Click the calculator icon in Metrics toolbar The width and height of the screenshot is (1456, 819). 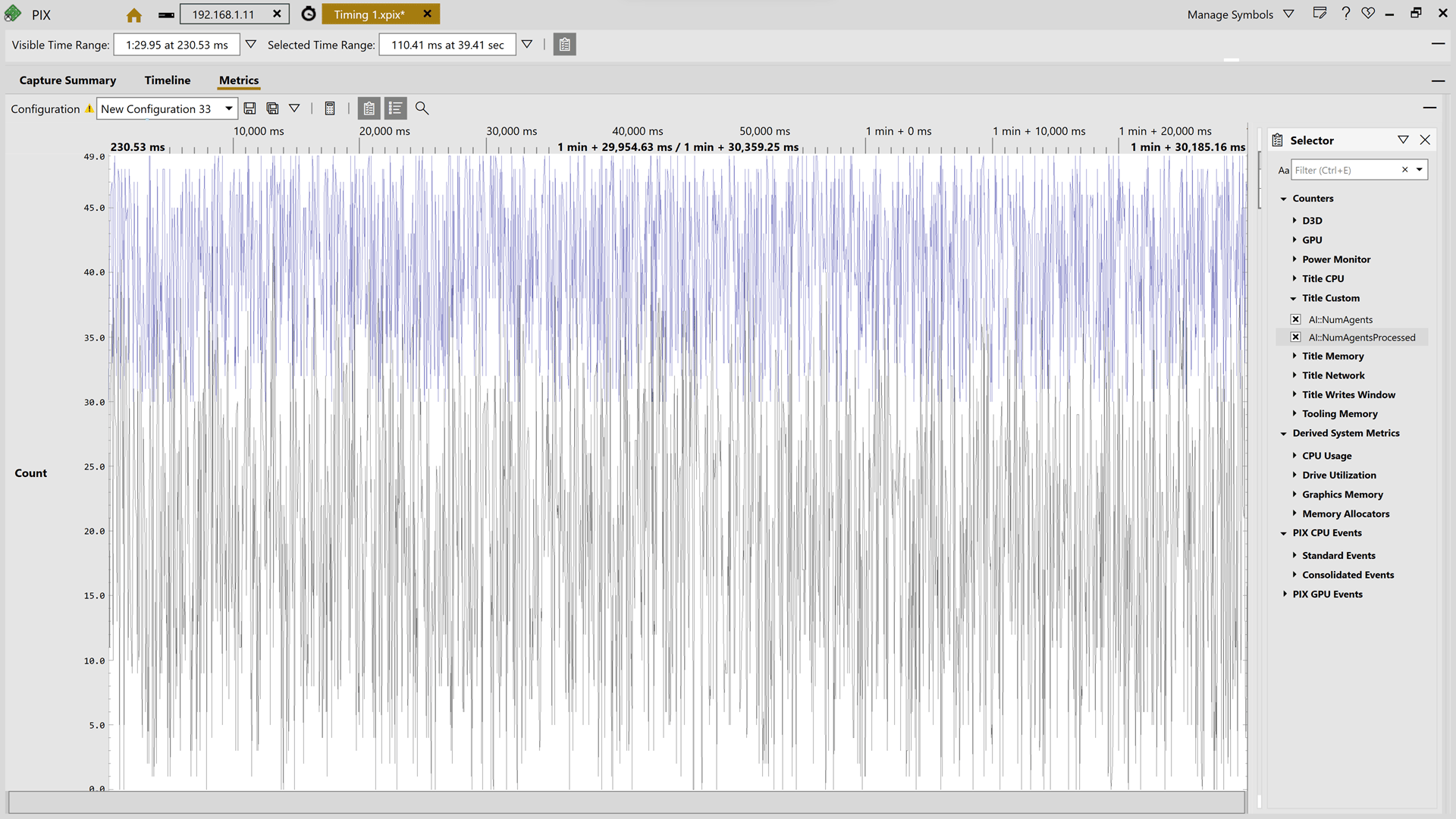(x=330, y=108)
